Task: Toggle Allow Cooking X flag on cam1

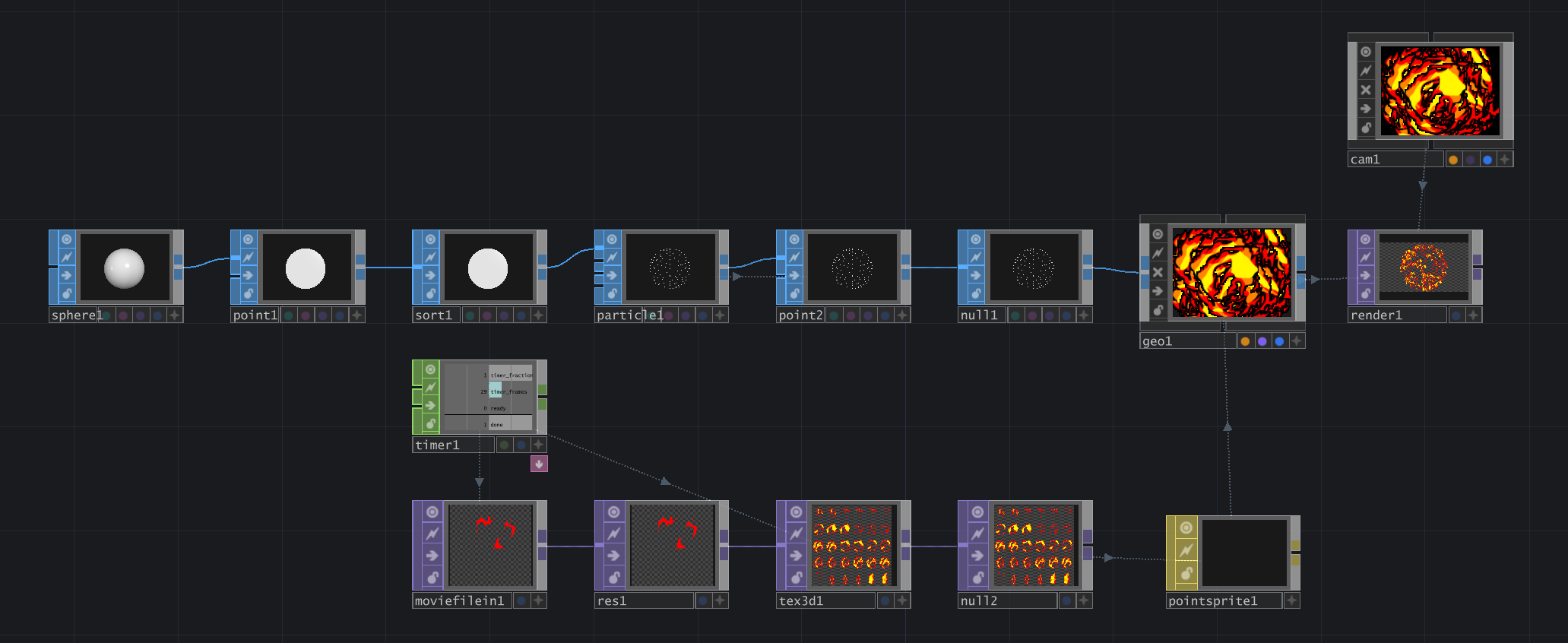Action: click(1366, 90)
